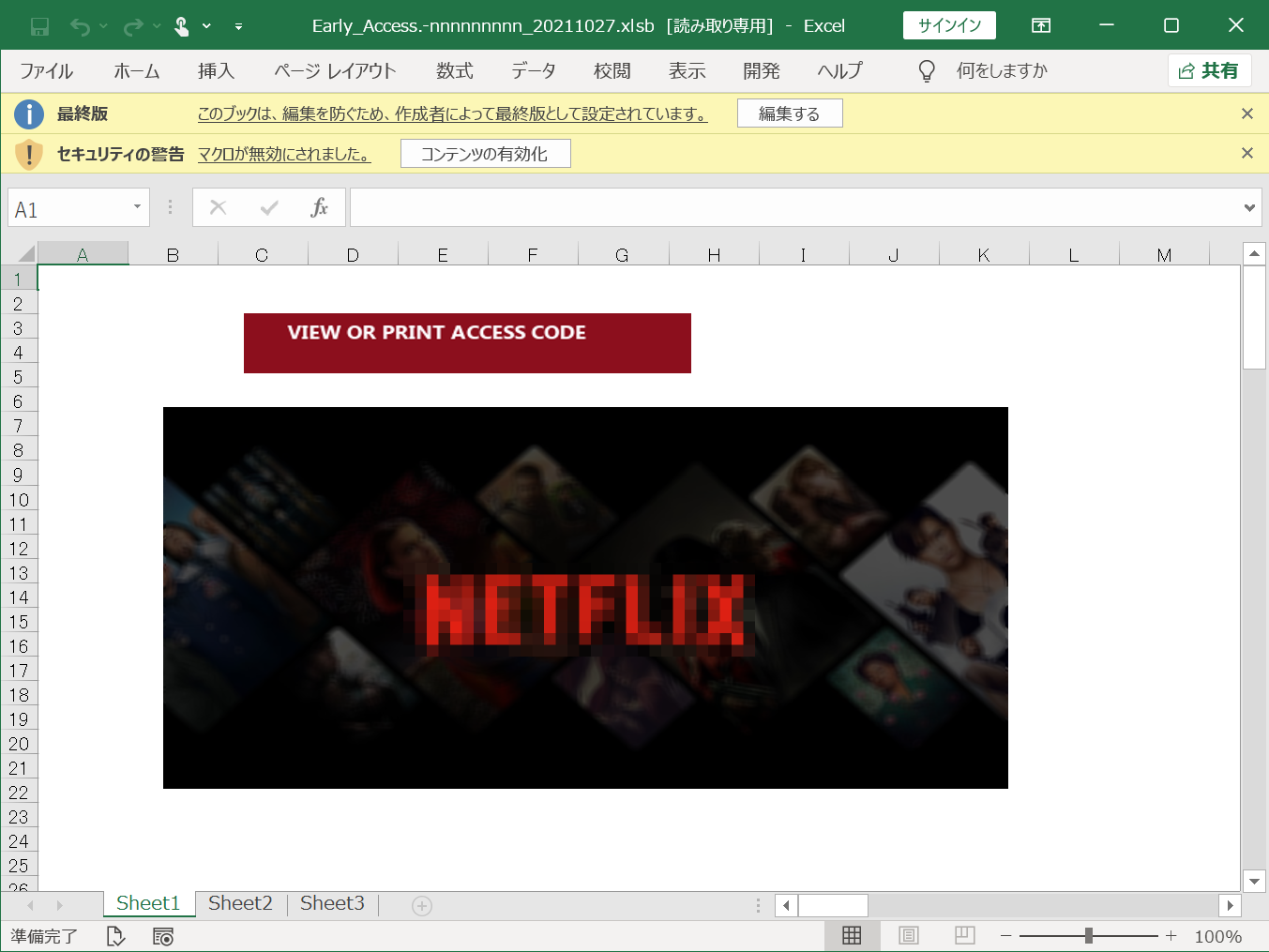The height and width of the screenshot is (952, 1269).
Task: Select column H header
Action: point(714,254)
